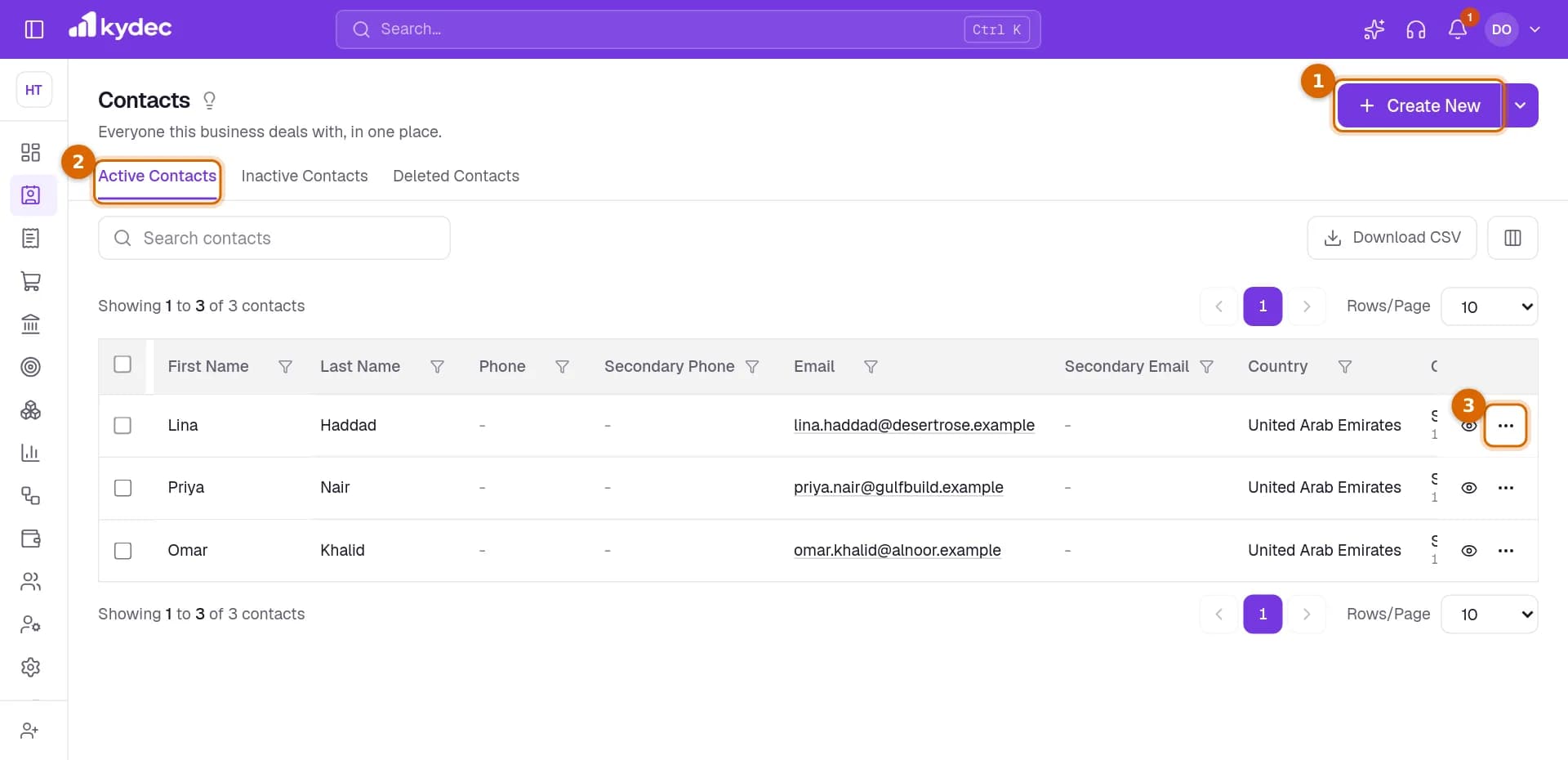Image resolution: width=1568 pixels, height=760 pixels.
Task: Select the checkbox for Omar Khalid
Action: pyautogui.click(x=122, y=551)
